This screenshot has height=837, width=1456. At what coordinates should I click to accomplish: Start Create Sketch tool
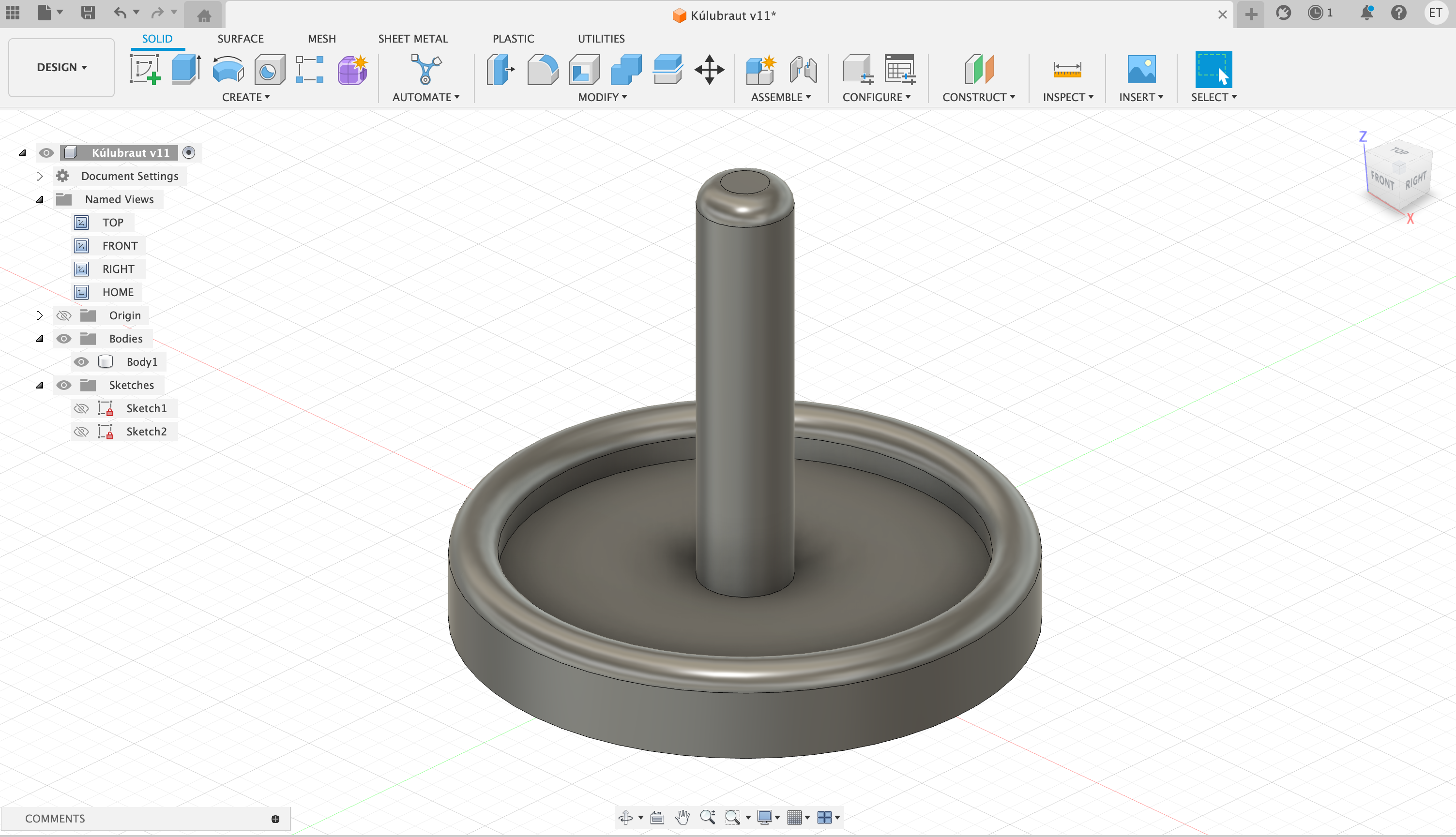pos(145,70)
